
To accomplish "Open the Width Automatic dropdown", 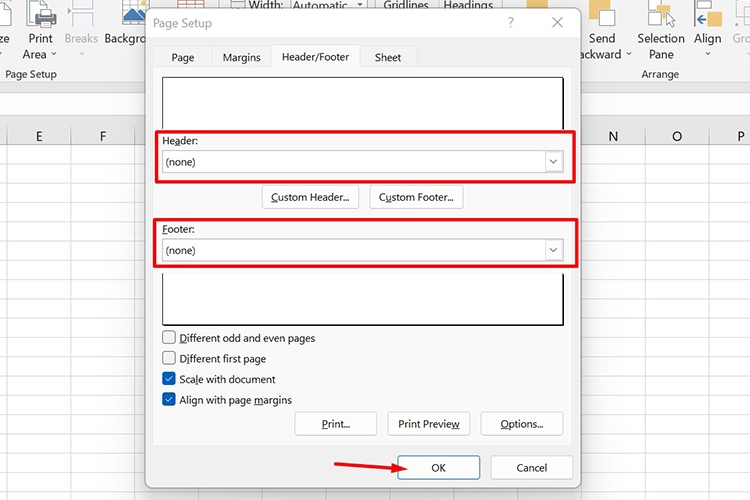I will coord(360,5).
